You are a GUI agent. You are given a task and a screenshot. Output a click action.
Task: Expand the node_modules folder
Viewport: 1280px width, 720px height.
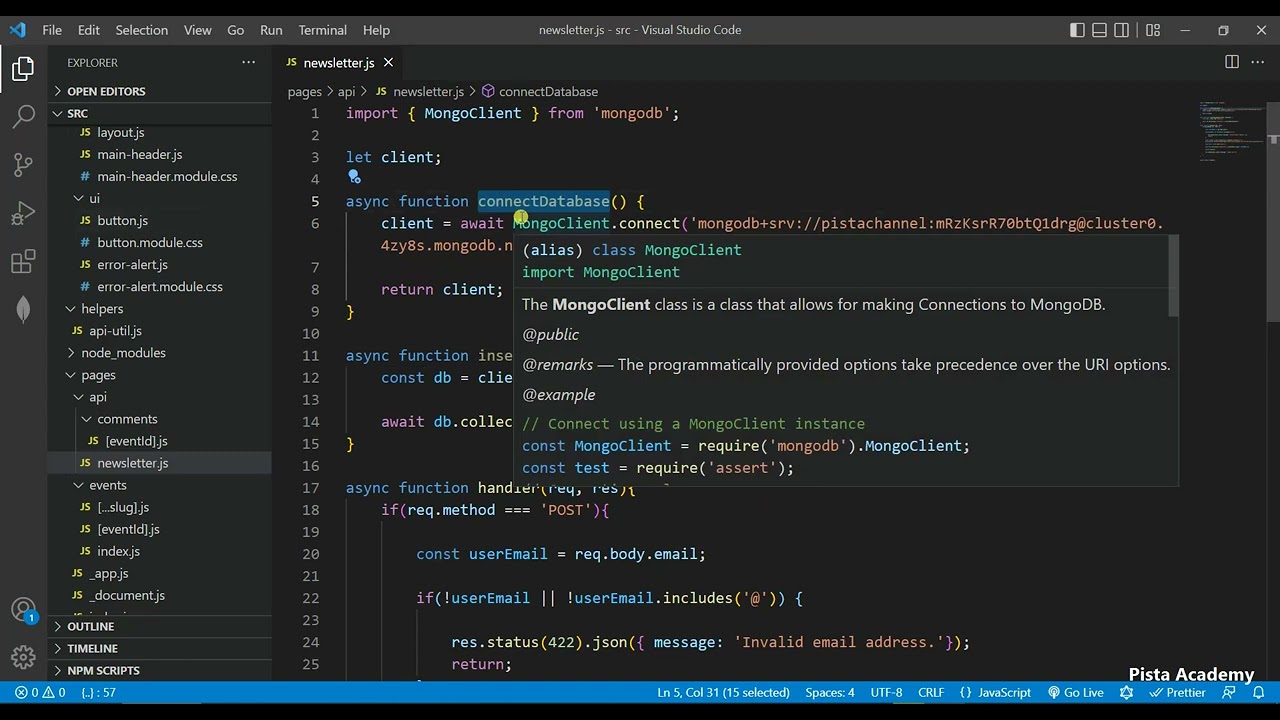(160, 353)
